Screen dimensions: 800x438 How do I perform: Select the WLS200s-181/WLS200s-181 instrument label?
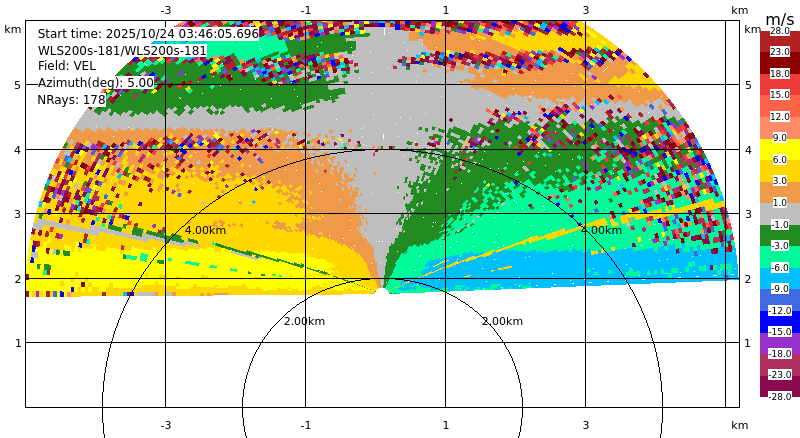122,51
